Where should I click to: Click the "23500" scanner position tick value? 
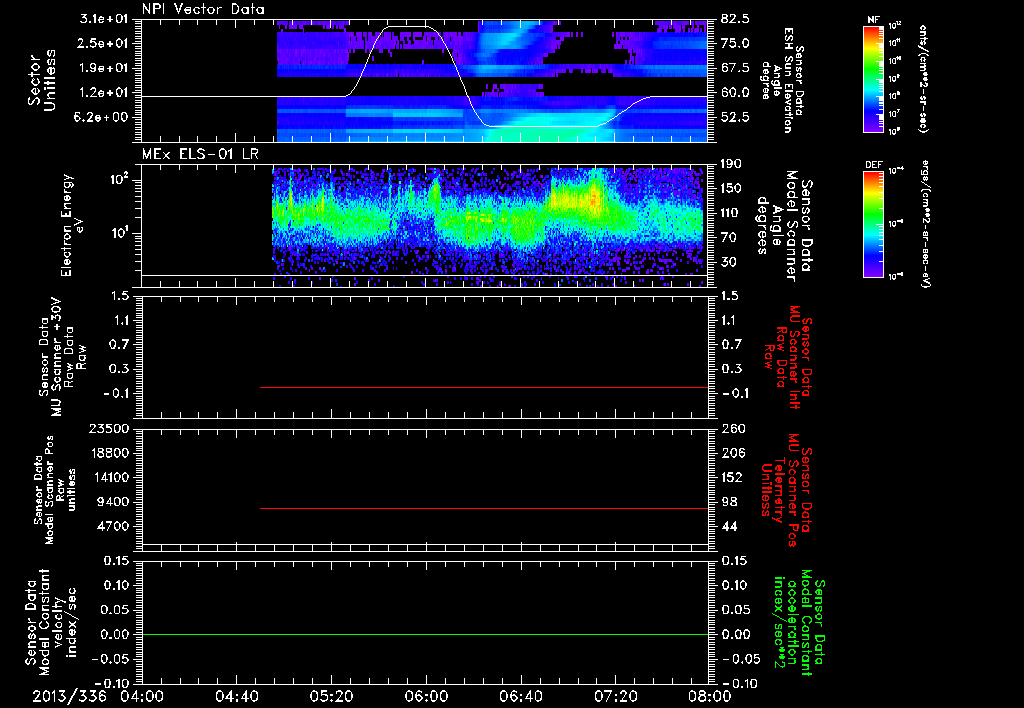pos(110,429)
